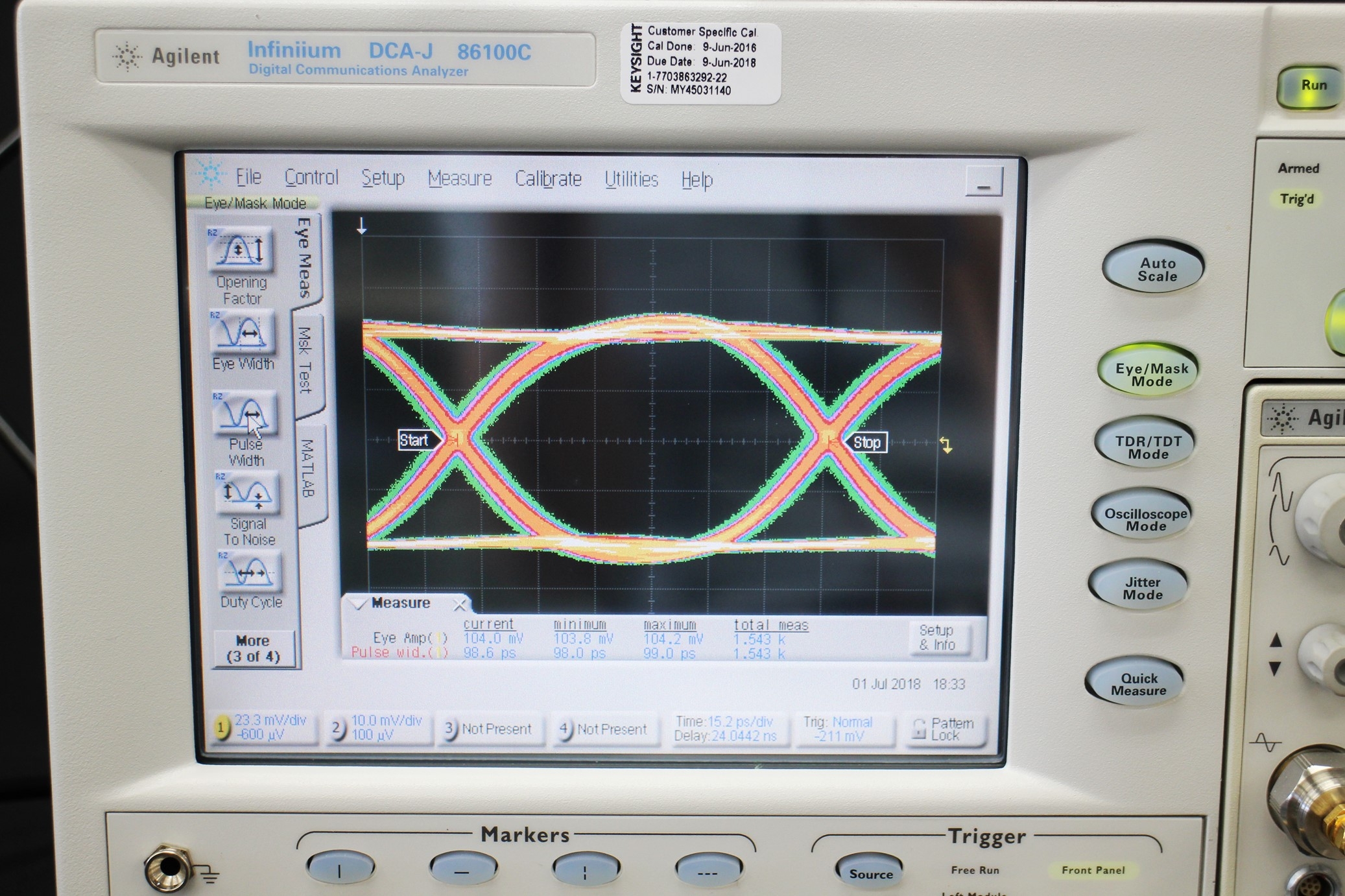Select the Pulse Width measurement icon
This screenshot has height=896, width=1345.
tap(245, 414)
